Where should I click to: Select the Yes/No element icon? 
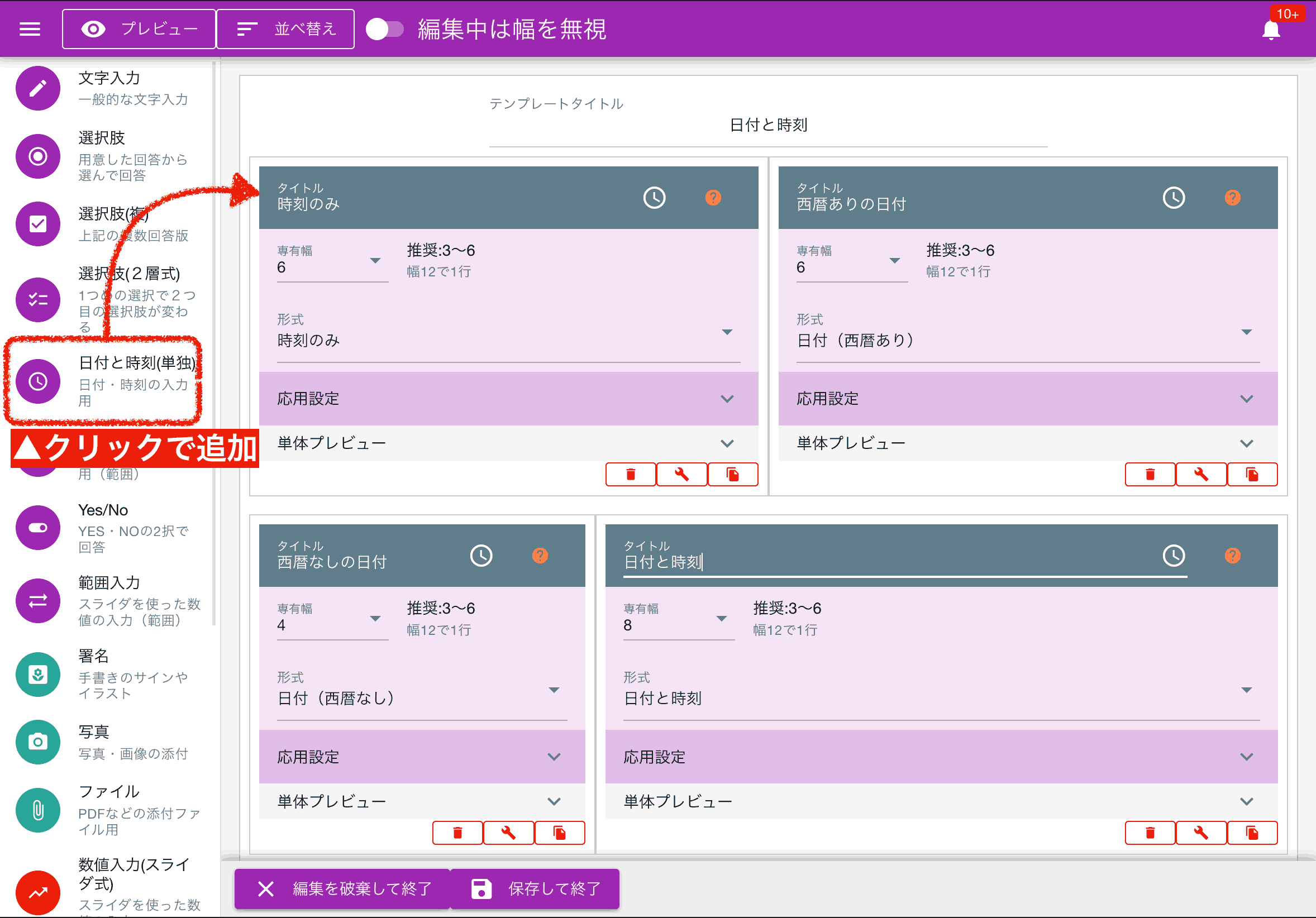coord(37,527)
